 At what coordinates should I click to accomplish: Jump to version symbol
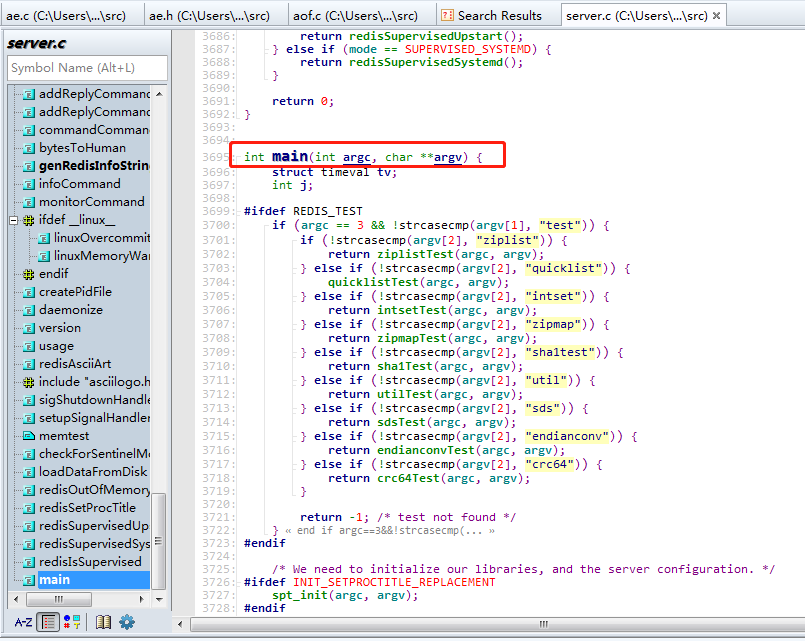pos(60,328)
